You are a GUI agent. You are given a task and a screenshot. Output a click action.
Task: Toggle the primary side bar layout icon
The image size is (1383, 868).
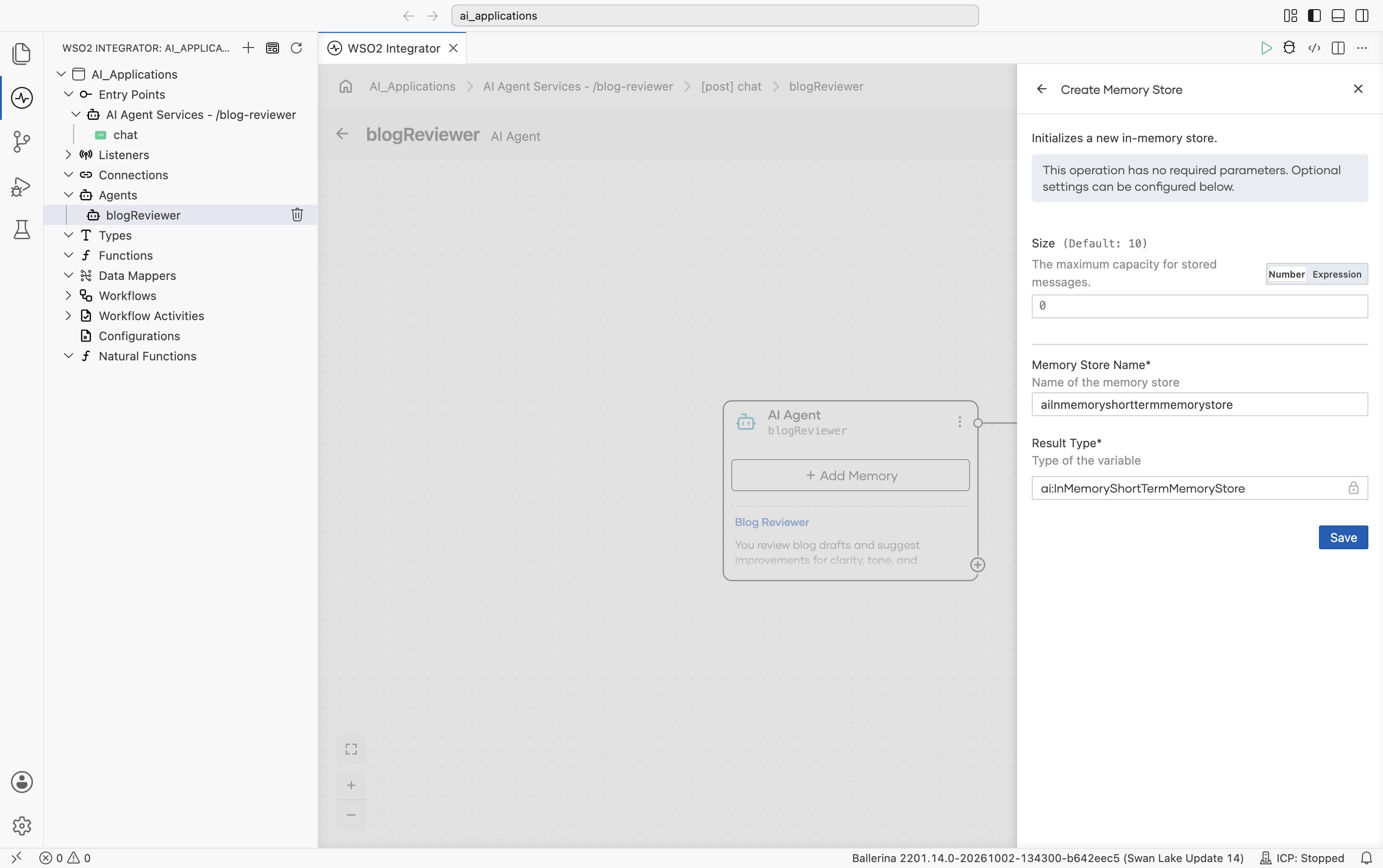point(1315,16)
